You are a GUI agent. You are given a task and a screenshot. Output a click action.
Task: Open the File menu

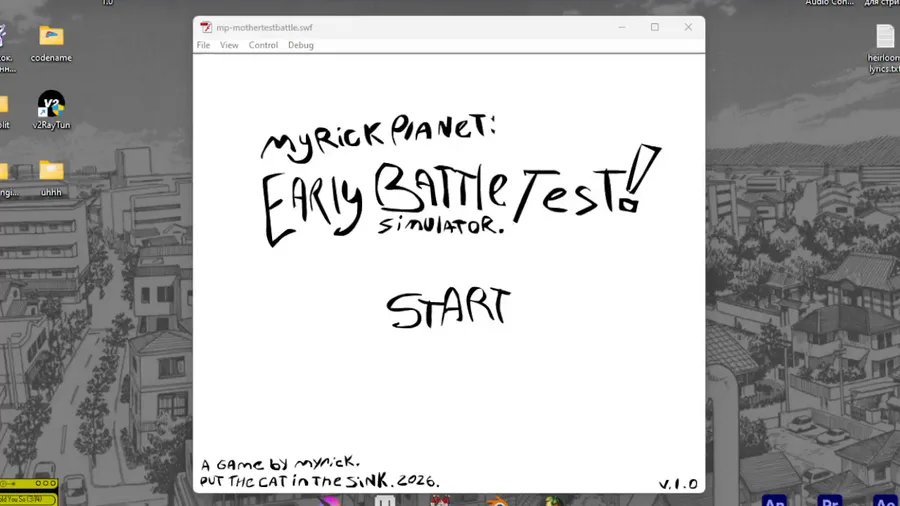click(x=203, y=45)
